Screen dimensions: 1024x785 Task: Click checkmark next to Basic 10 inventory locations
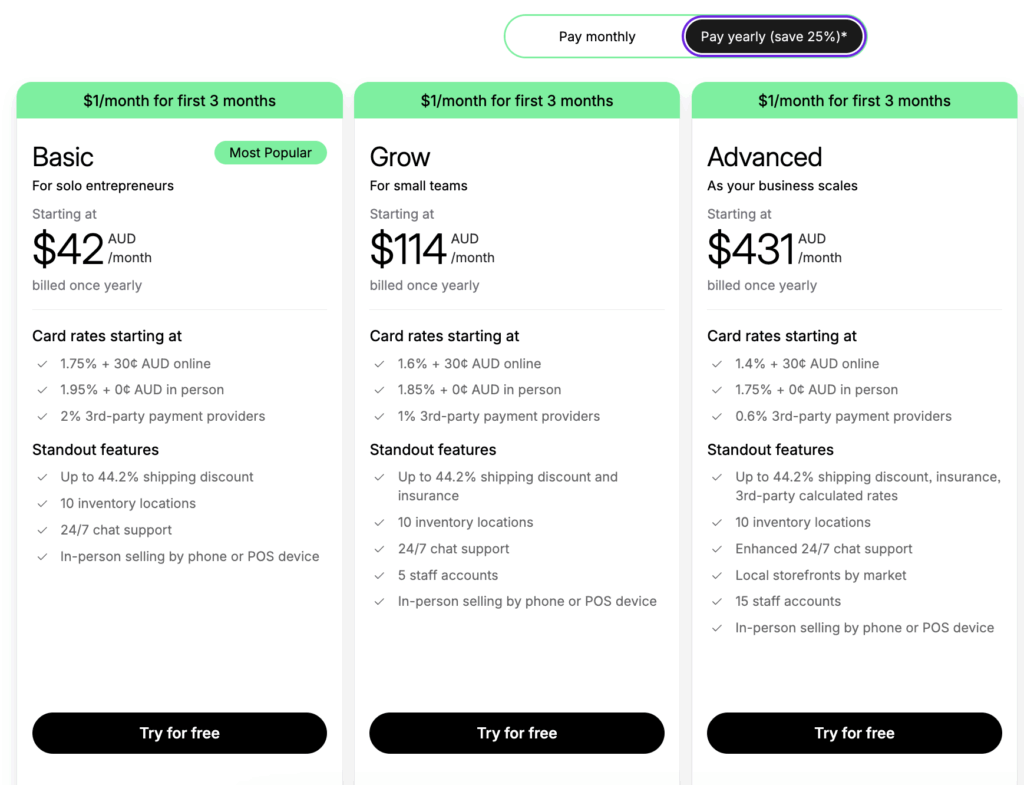click(42, 504)
